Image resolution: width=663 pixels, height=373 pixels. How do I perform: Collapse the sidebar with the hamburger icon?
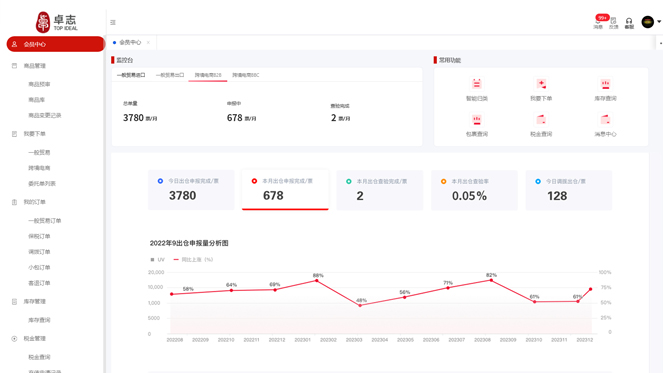pyautogui.click(x=113, y=22)
